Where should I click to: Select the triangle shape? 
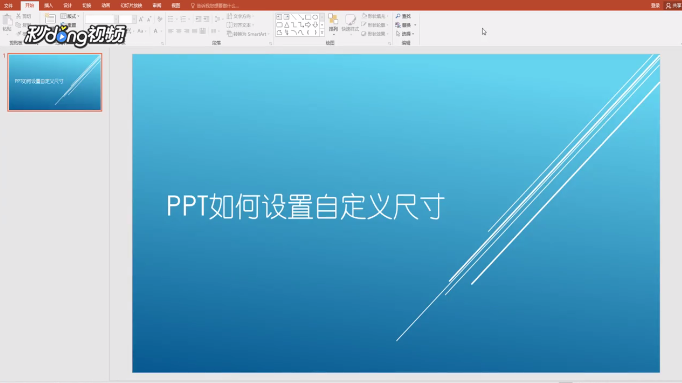pos(287,25)
